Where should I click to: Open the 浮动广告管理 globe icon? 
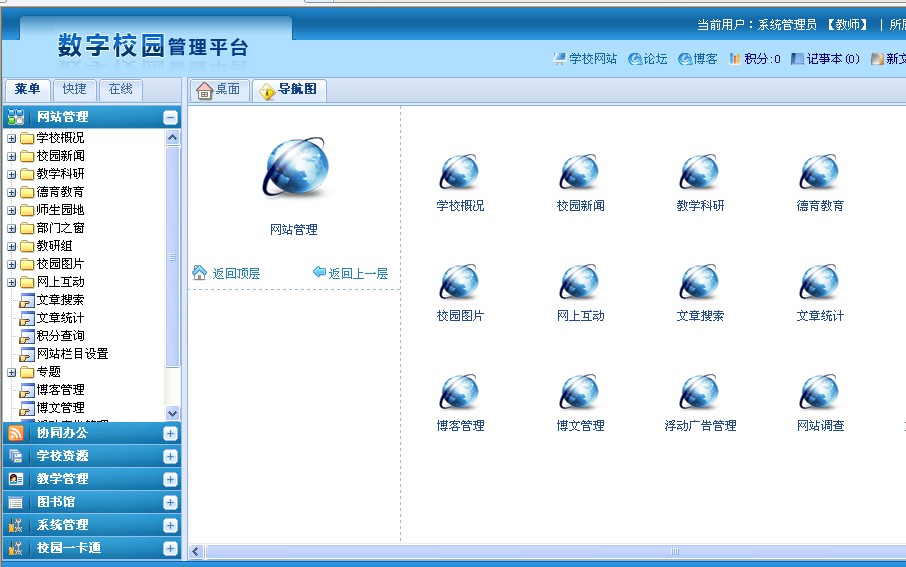(x=700, y=392)
